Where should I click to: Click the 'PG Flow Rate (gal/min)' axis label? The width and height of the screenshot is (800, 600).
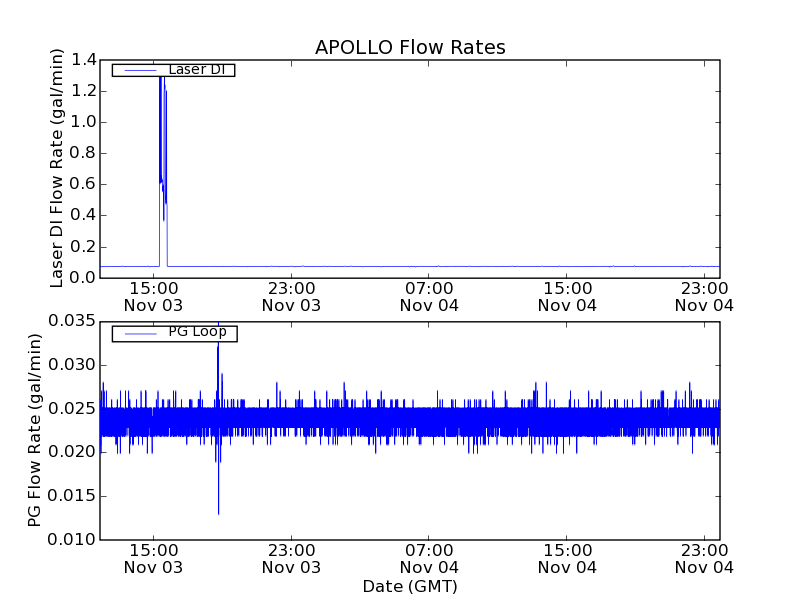click(x=34, y=430)
